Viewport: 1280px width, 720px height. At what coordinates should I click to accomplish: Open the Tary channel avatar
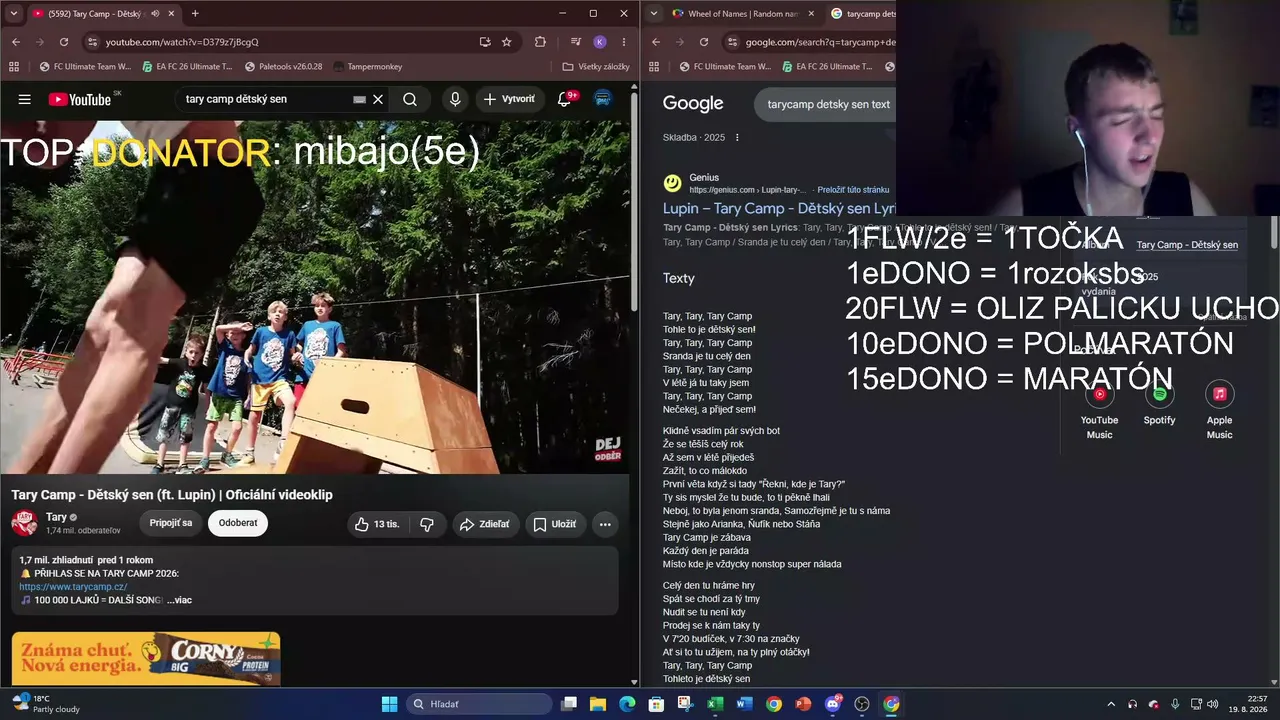click(25, 523)
